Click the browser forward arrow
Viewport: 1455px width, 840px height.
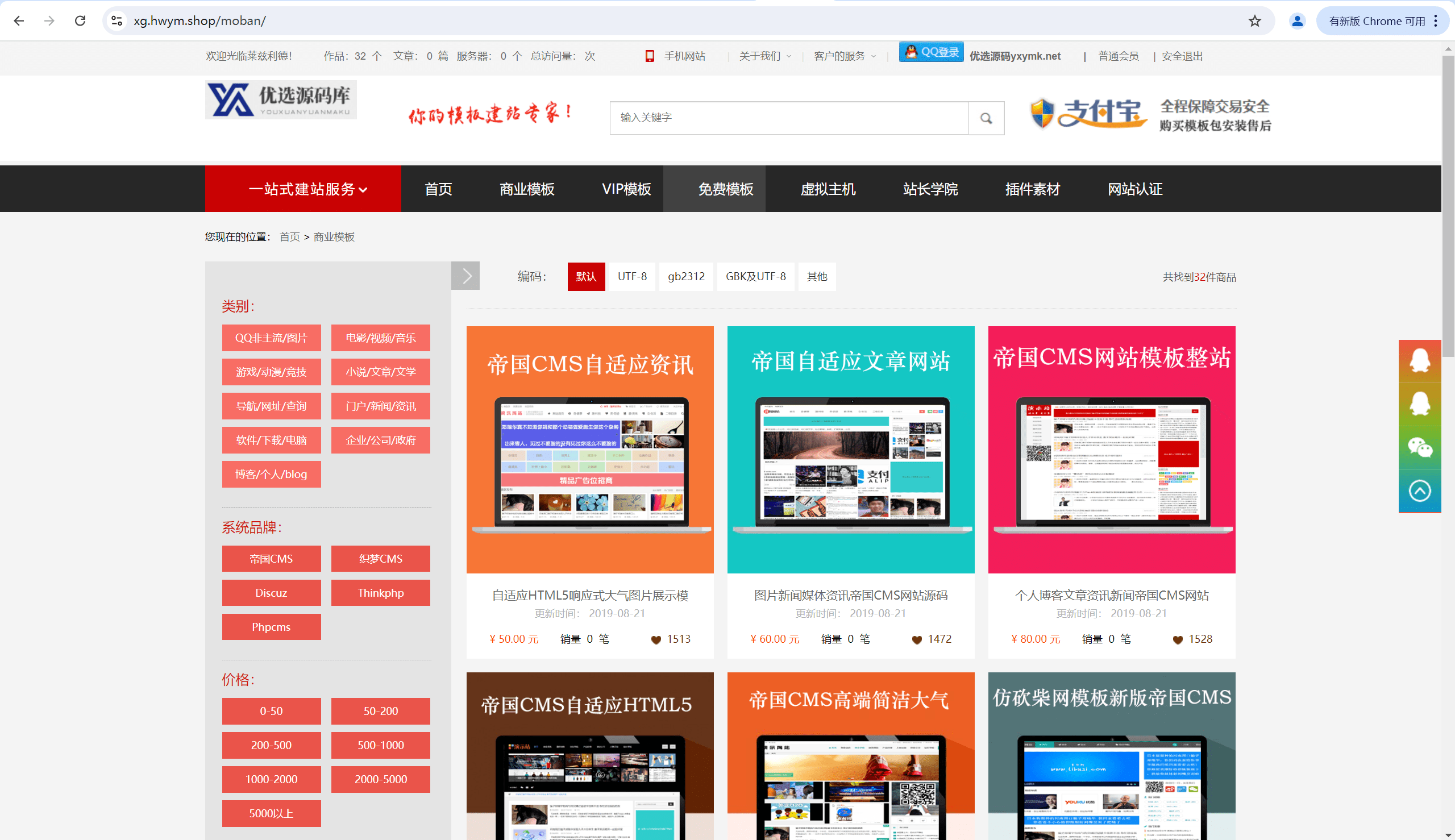coord(49,21)
